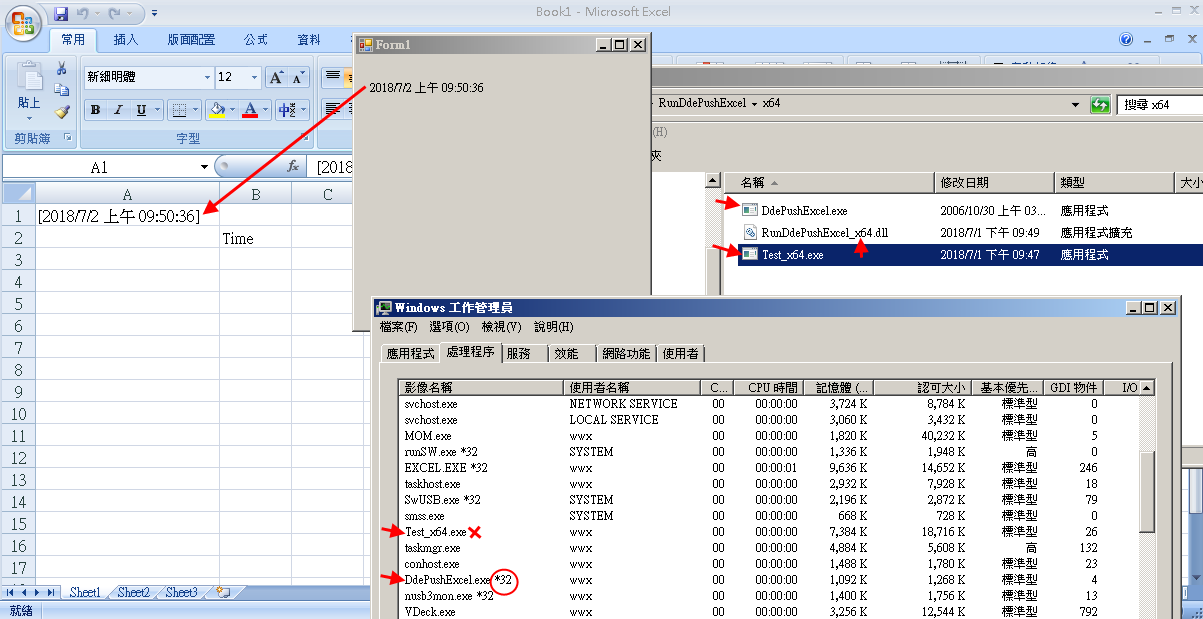Apply cell borders icon
The height and width of the screenshot is (619, 1203).
click(178, 110)
